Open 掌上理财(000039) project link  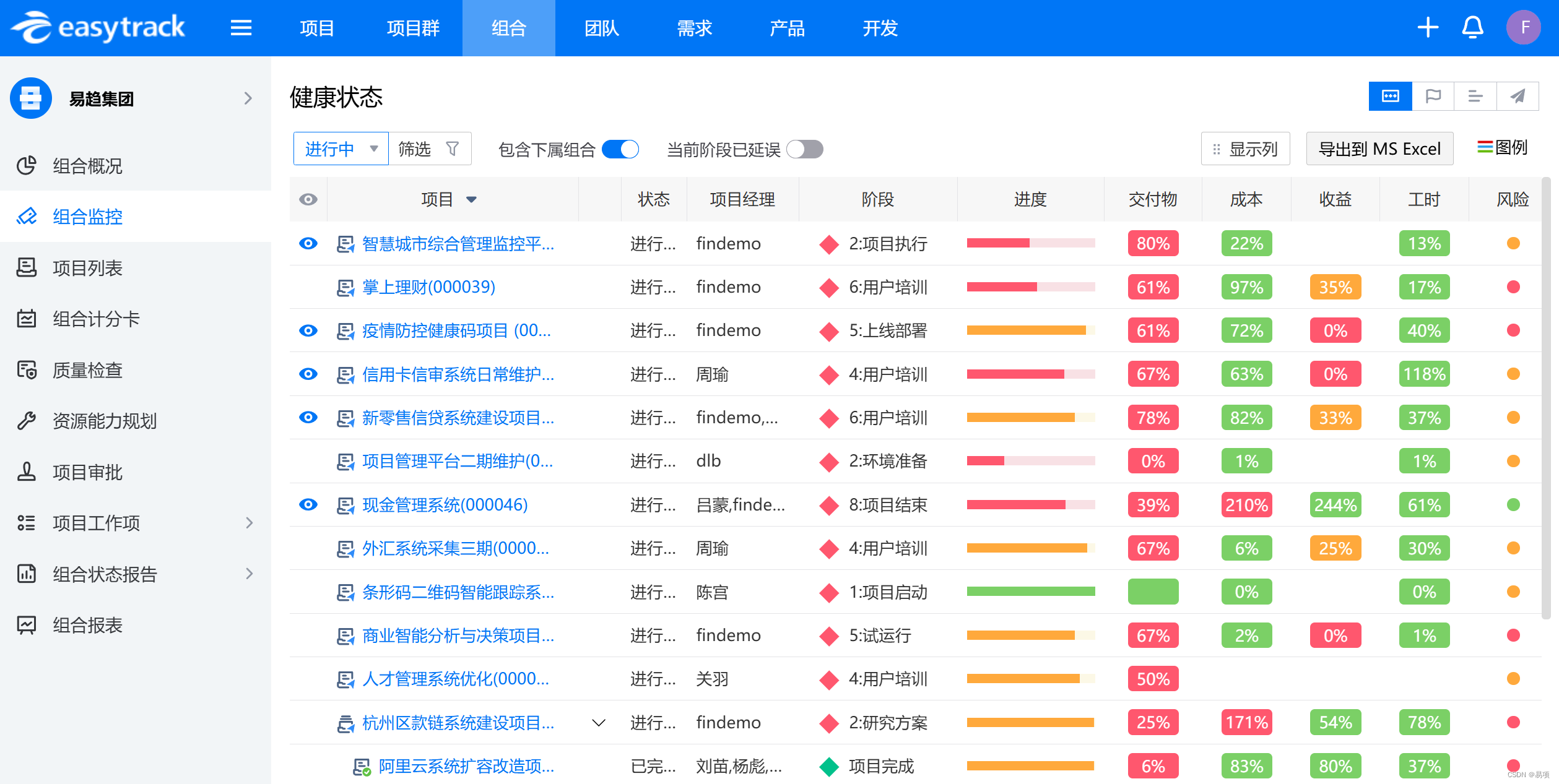click(428, 287)
